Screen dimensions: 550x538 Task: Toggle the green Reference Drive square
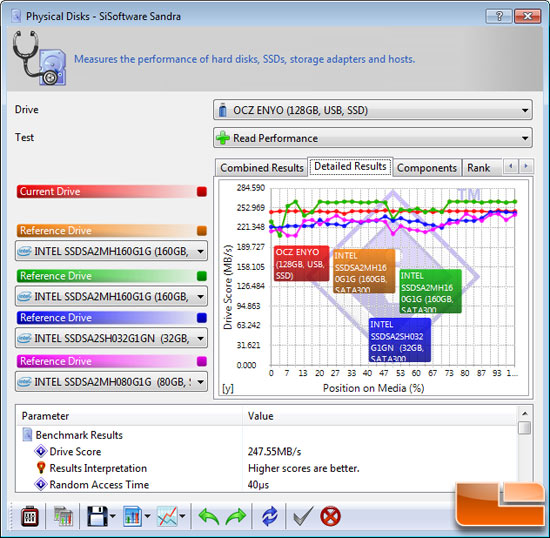tap(202, 276)
